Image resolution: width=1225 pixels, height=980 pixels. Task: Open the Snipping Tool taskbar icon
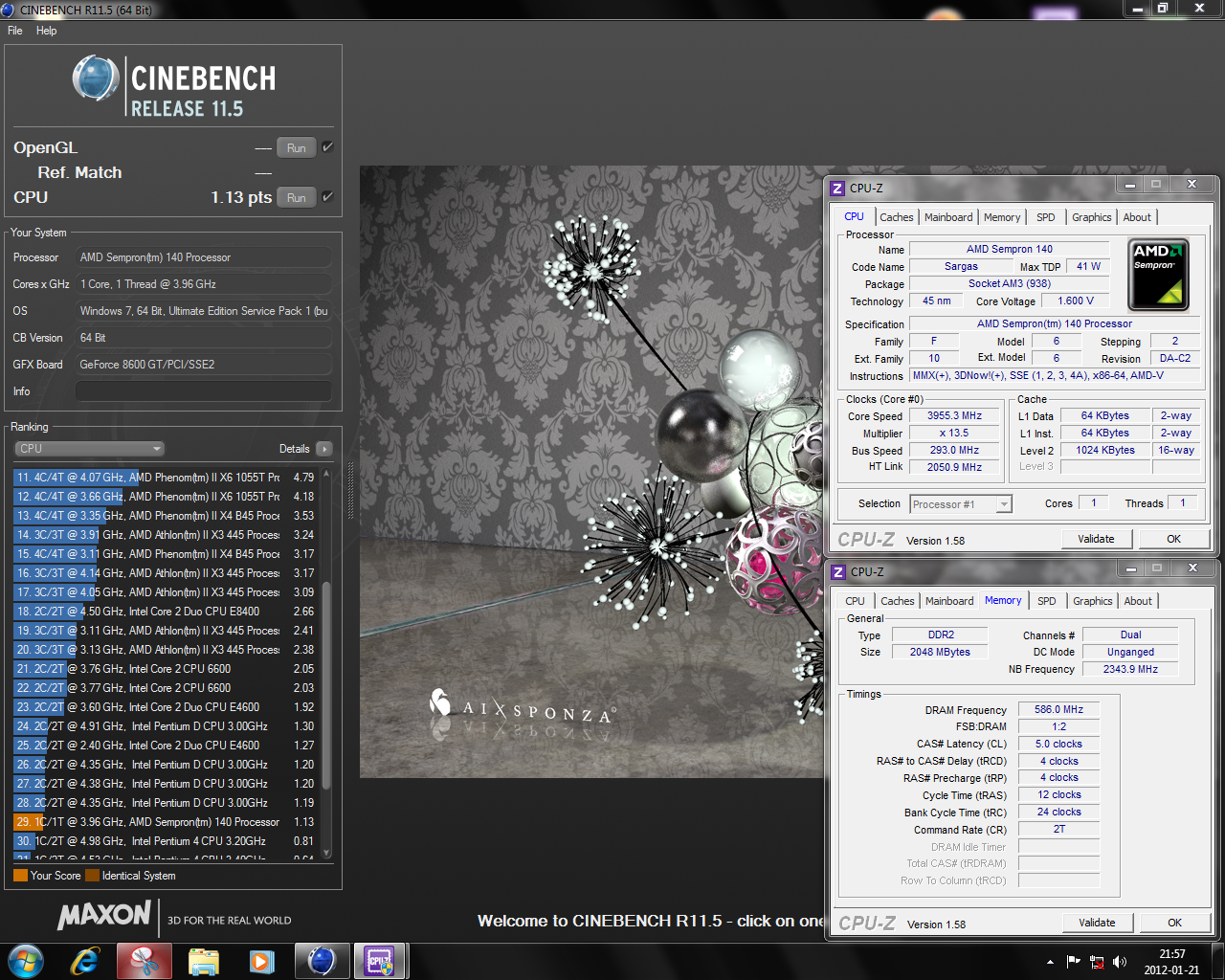click(145, 961)
